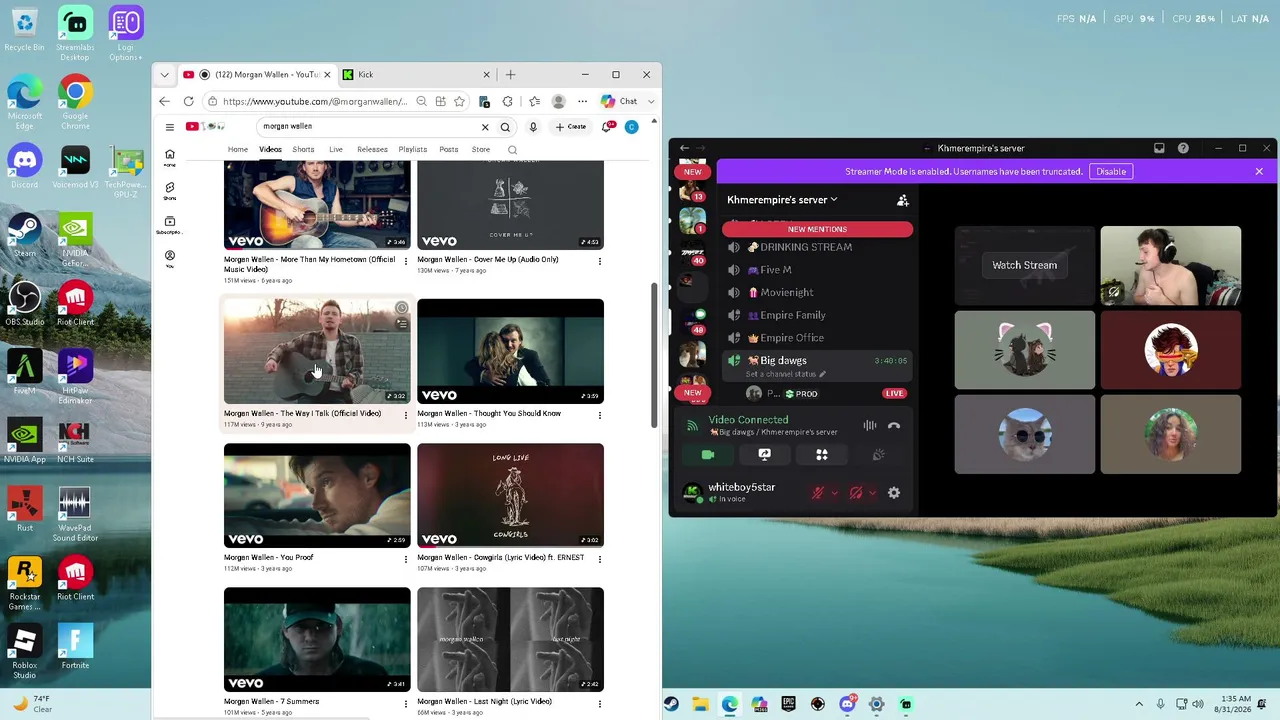Select cat with sunglasses participant tile
The image size is (1280, 720).
[x=1024, y=434]
